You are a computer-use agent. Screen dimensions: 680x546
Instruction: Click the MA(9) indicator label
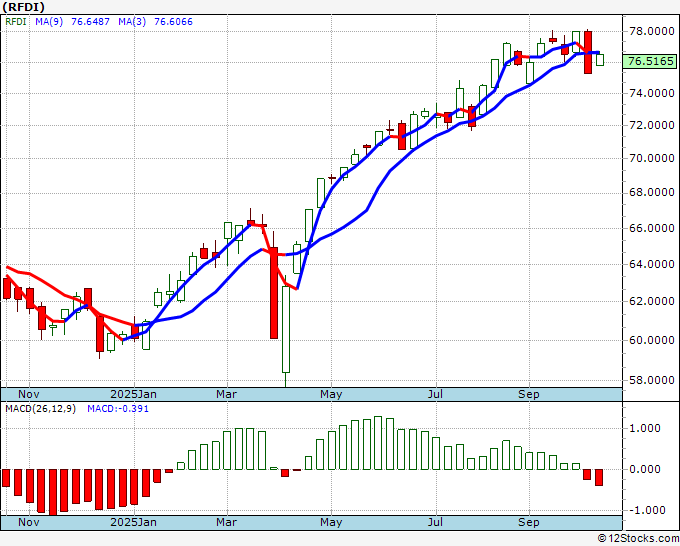[x=49, y=21]
